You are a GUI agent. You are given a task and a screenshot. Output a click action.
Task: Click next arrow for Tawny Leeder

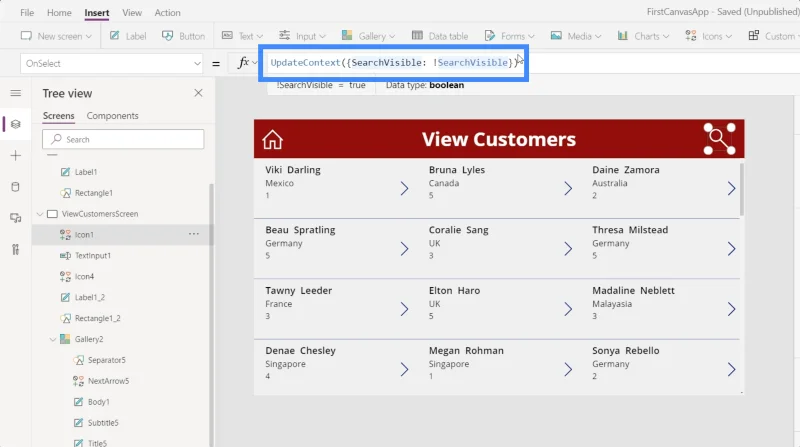pos(404,309)
